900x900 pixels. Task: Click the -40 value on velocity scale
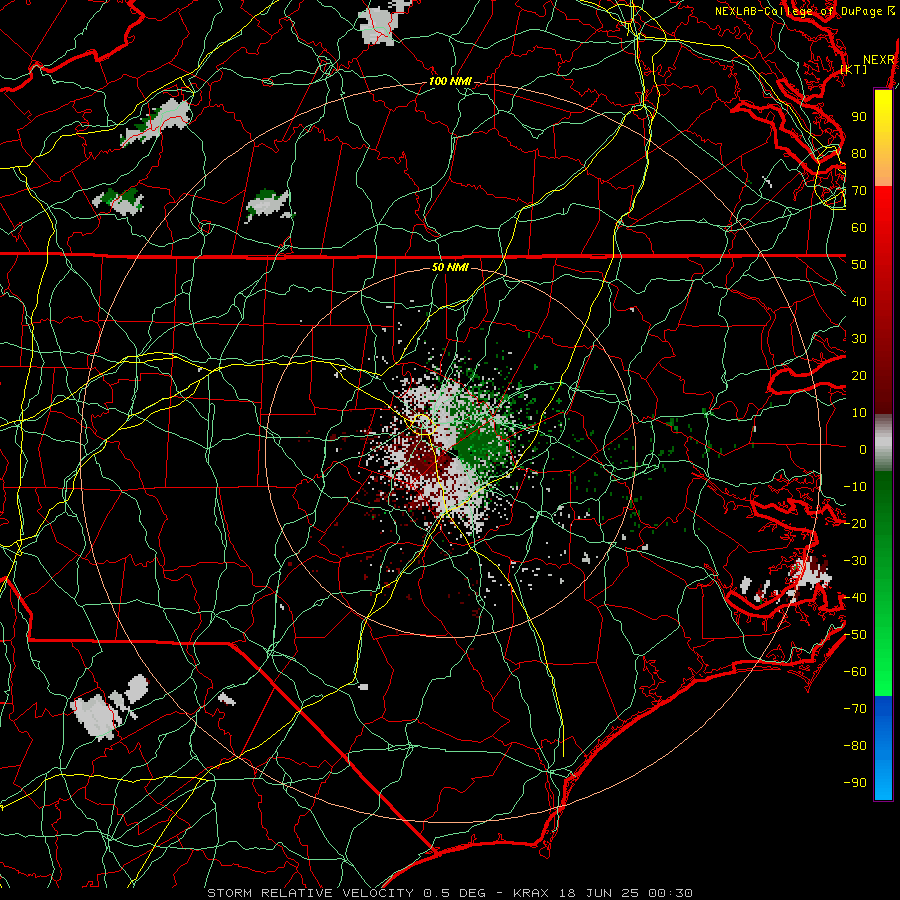click(855, 598)
